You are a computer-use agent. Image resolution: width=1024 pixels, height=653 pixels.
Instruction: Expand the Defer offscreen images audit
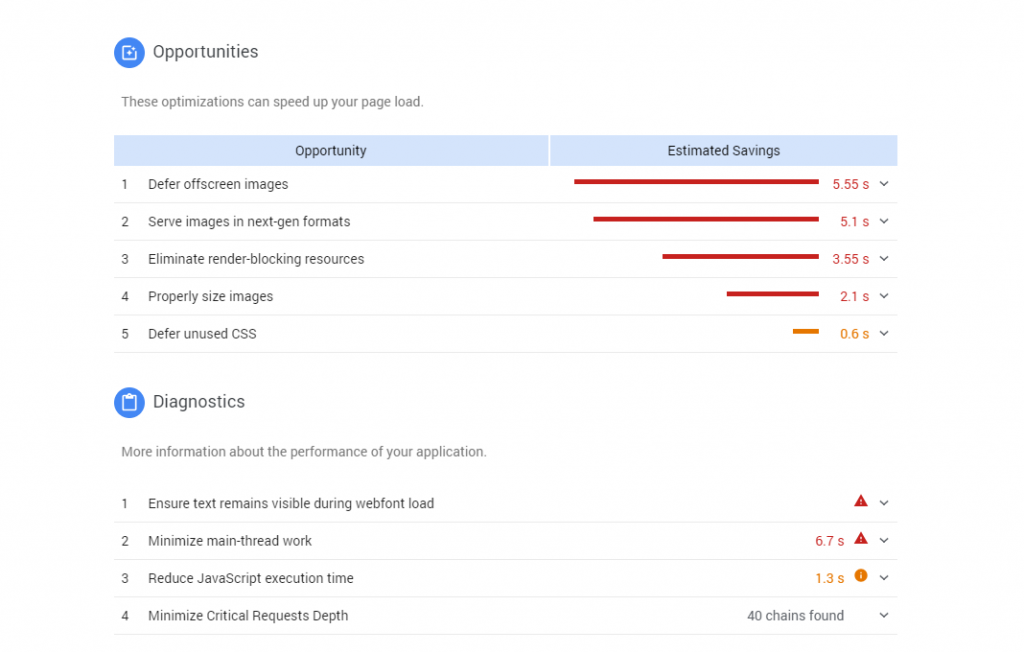pyautogui.click(x=883, y=184)
